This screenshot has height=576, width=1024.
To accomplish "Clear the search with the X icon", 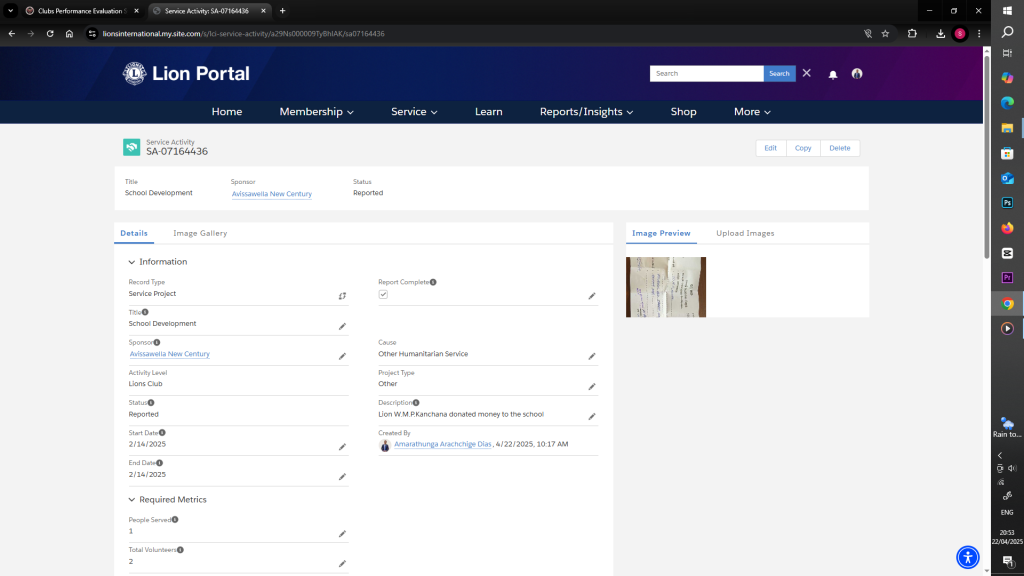I will pyautogui.click(x=807, y=73).
